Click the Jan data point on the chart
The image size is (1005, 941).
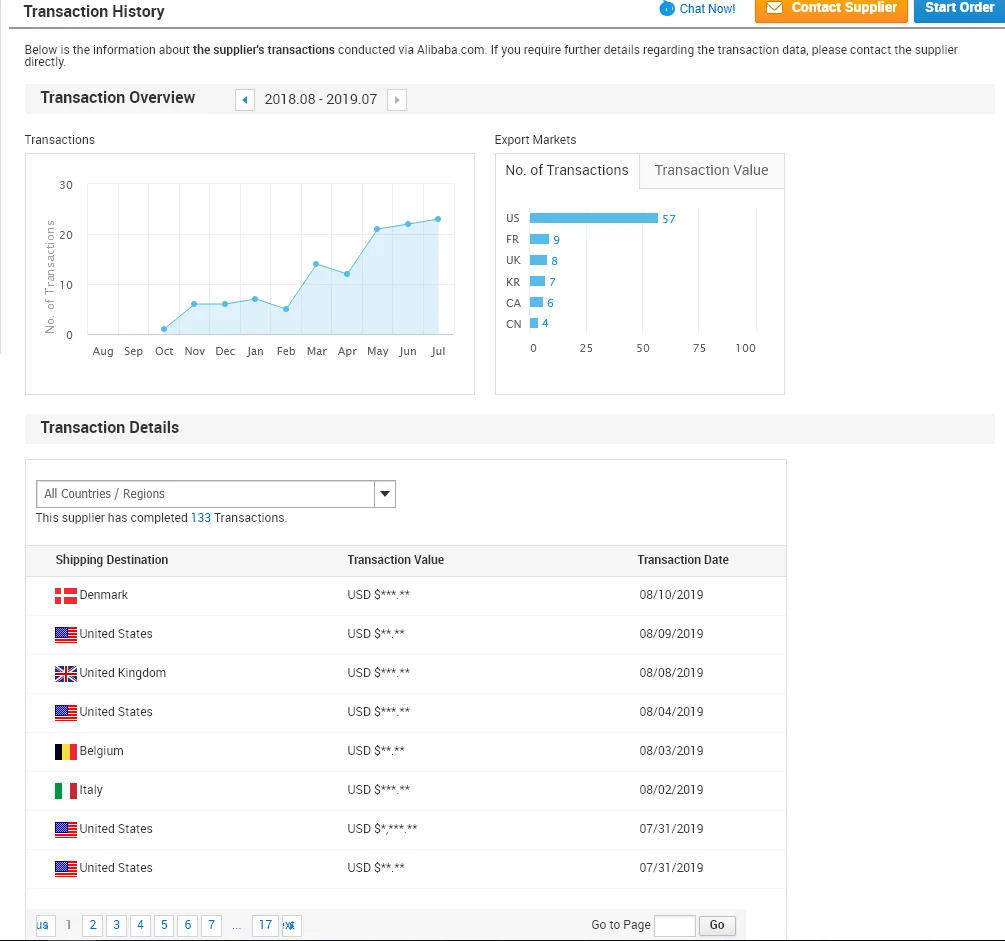click(x=255, y=299)
